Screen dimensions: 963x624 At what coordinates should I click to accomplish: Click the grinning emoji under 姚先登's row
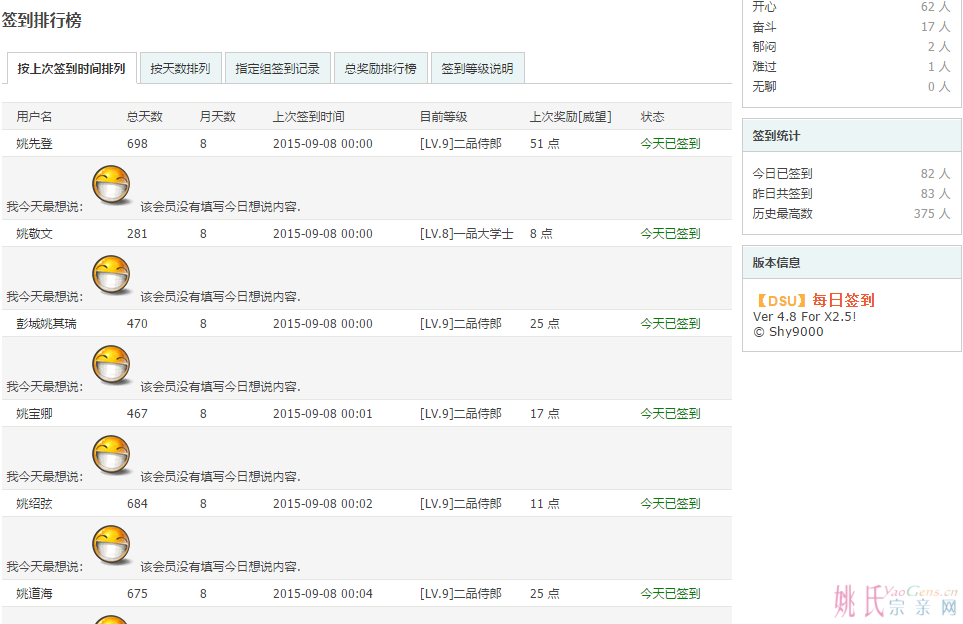click(x=112, y=185)
